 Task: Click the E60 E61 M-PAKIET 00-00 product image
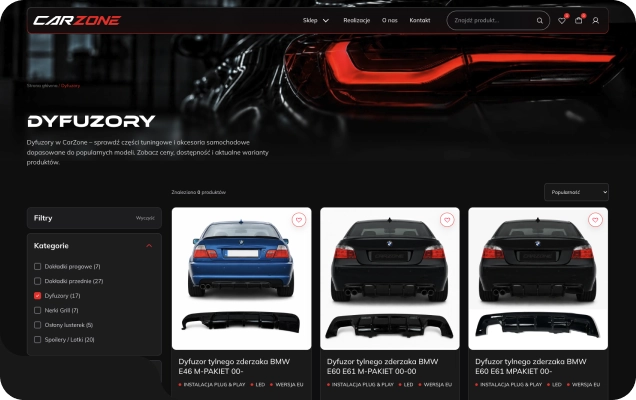(x=390, y=279)
